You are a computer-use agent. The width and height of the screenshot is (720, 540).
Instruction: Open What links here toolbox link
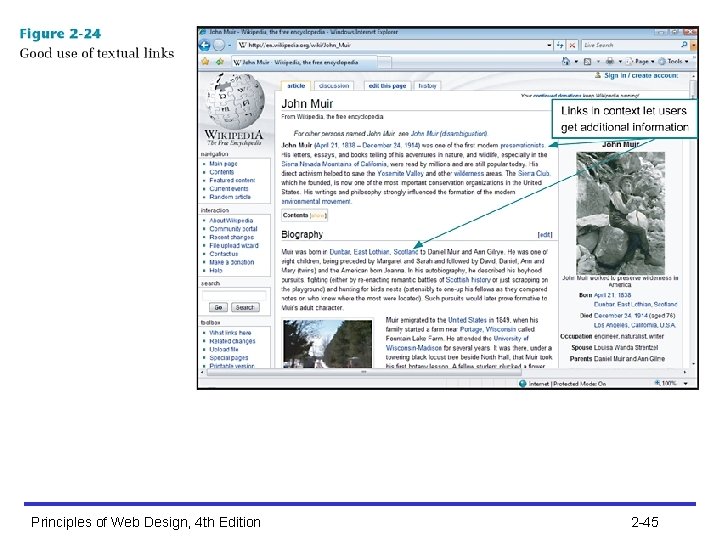[x=230, y=332]
